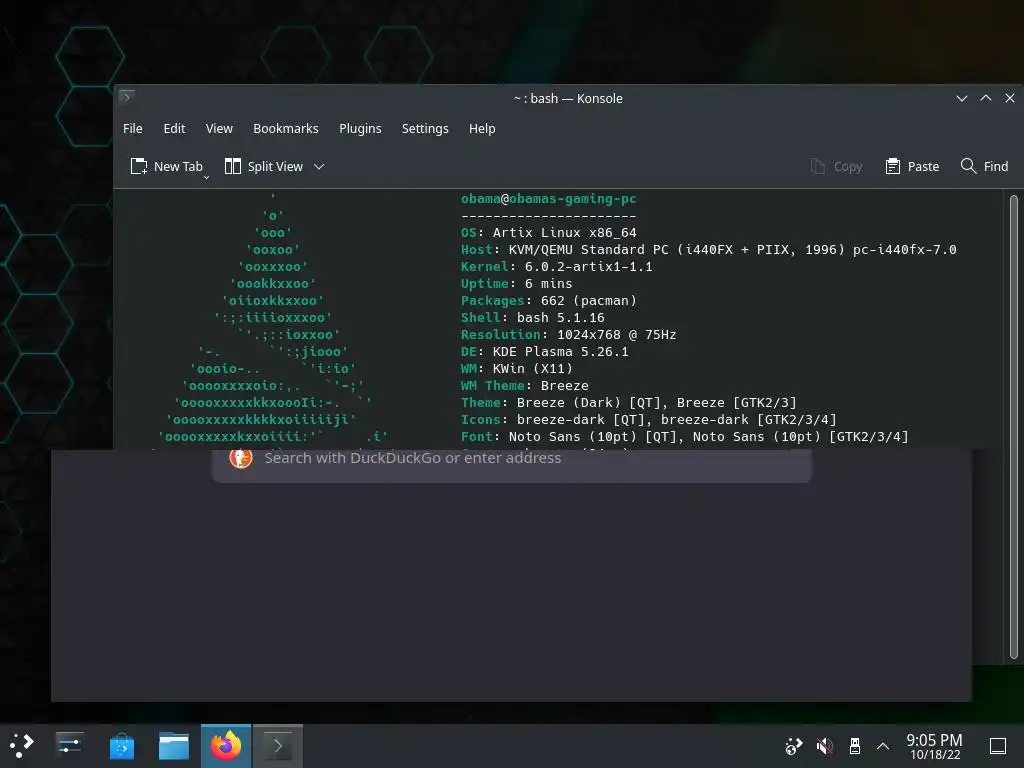This screenshot has height=768, width=1024.
Task: Click the Show Desktop button in the panel
Action: [x=998, y=746]
